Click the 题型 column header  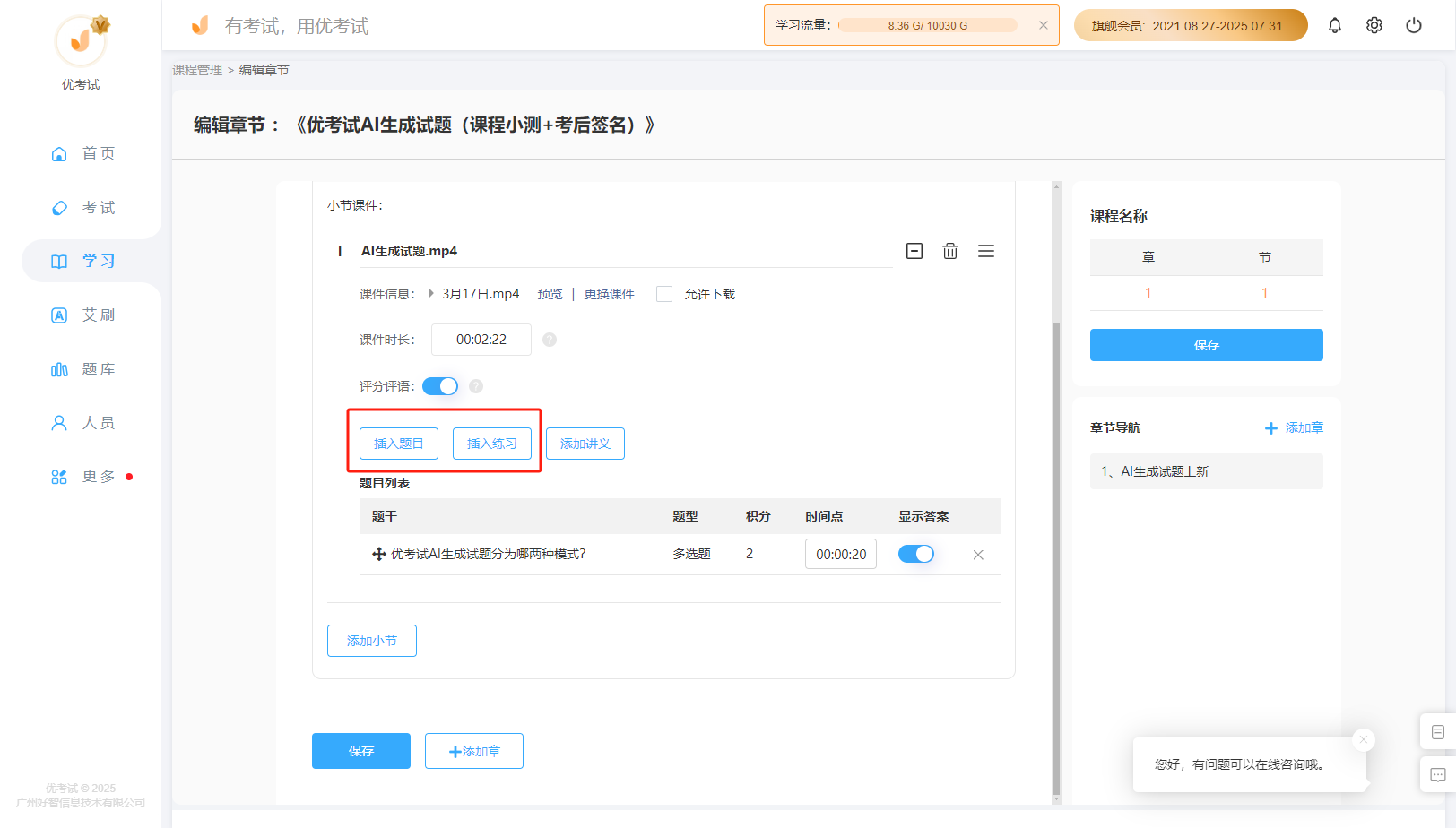point(686,516)
